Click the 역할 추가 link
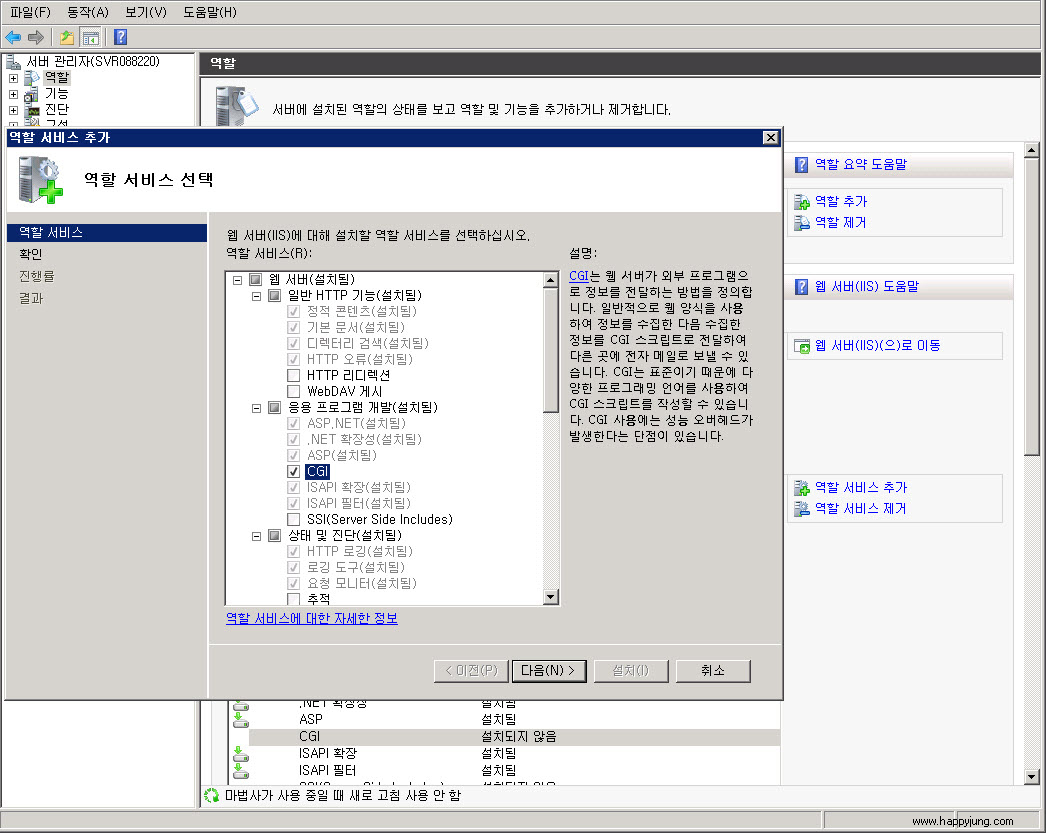The image size is (1046, 833). [841, 201]
